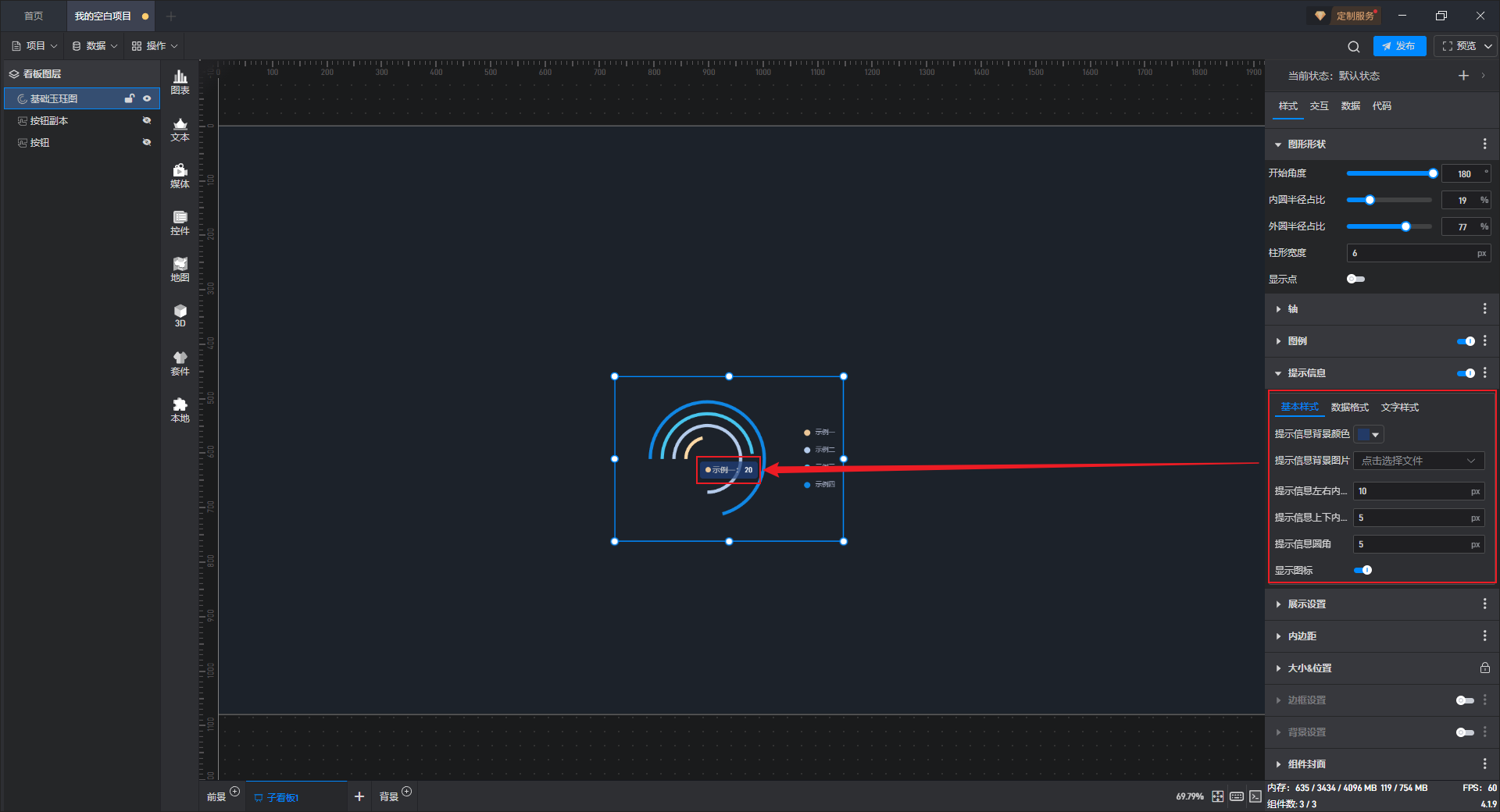Open the 3D component category

pyautogui.click(x=180, y=315)
